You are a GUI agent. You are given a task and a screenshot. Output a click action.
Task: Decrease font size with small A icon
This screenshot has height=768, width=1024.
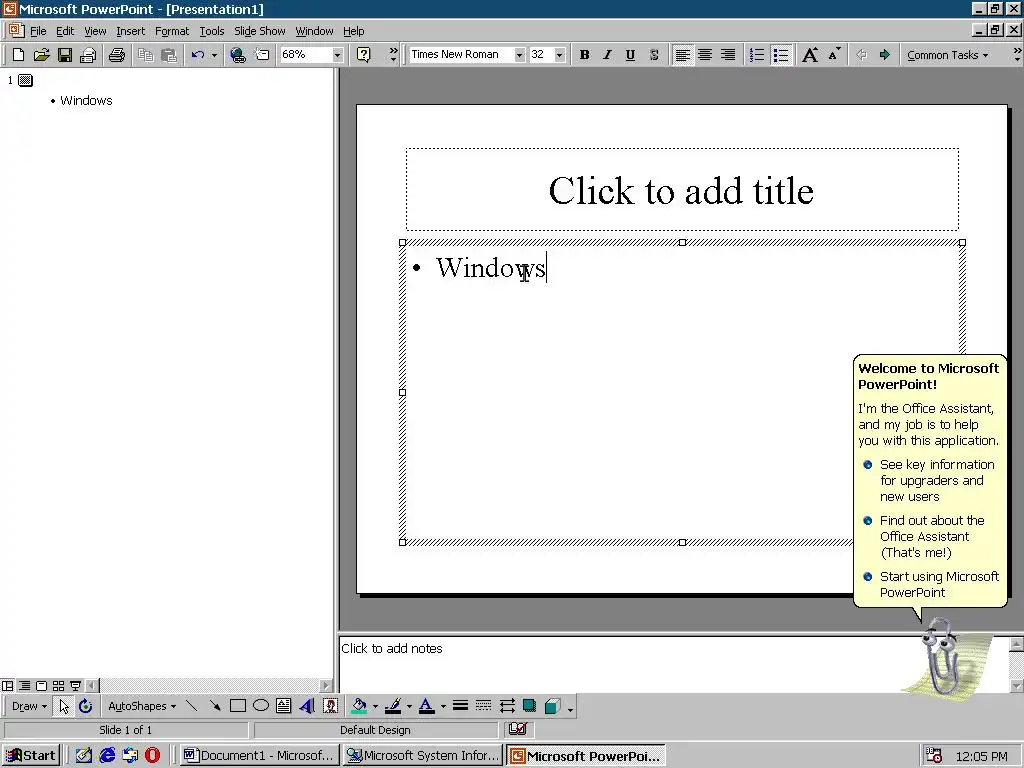pyautogui.click(x=834, y=55)
